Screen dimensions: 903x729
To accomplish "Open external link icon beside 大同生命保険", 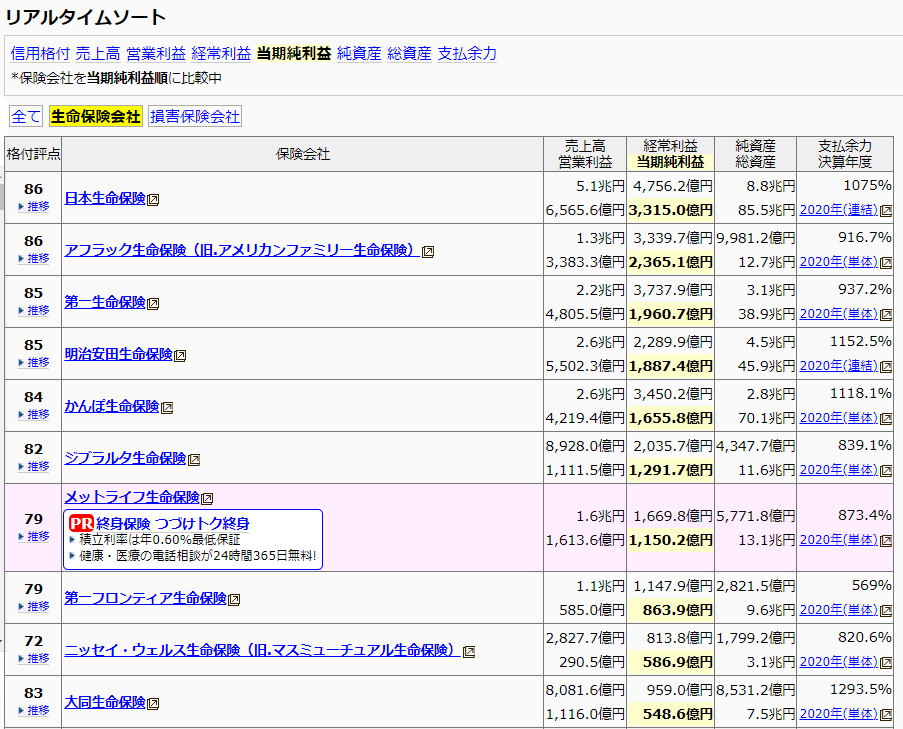I will [x=153, y=704].
